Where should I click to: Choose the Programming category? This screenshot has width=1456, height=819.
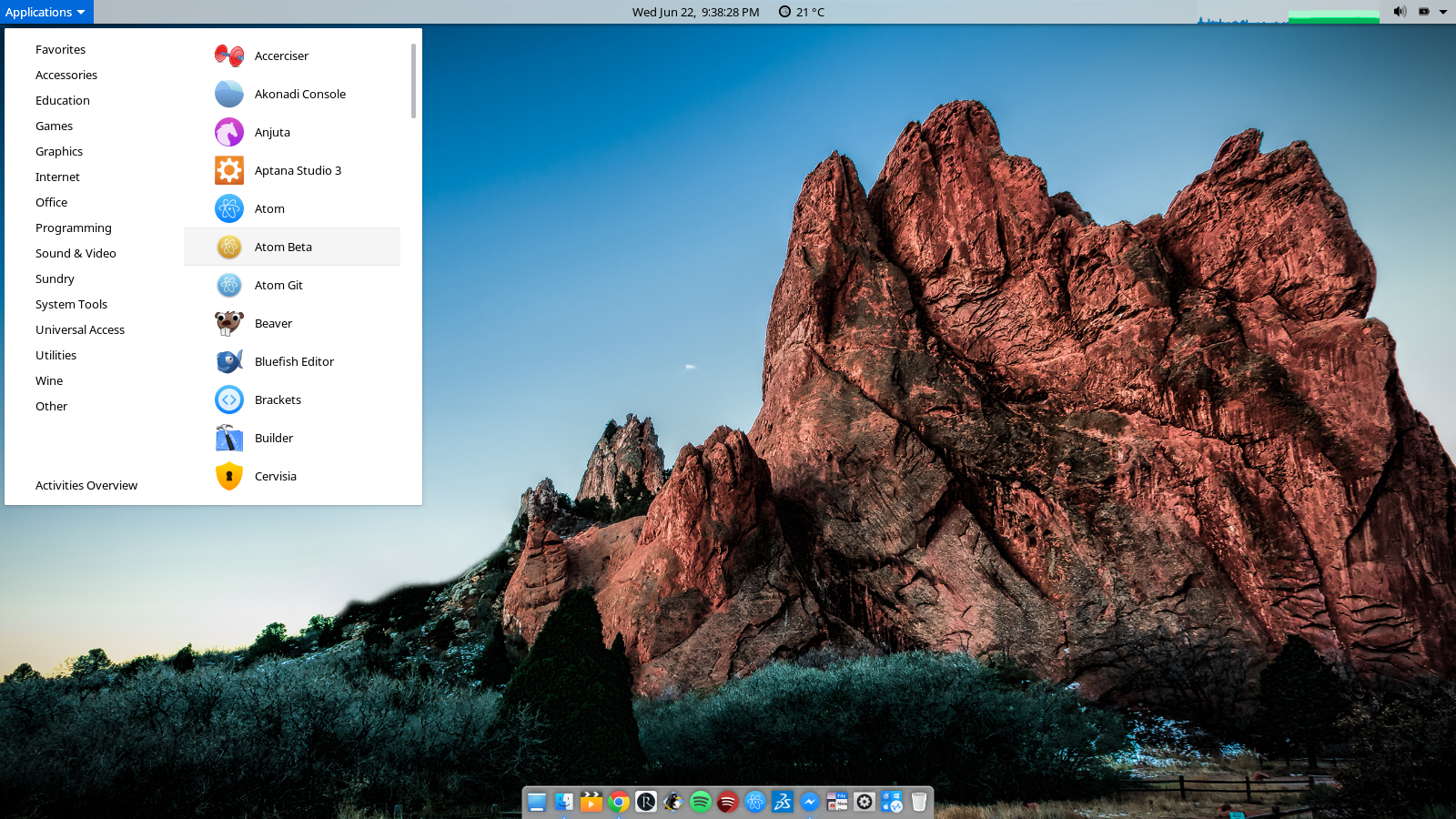[x=74, y=227]
